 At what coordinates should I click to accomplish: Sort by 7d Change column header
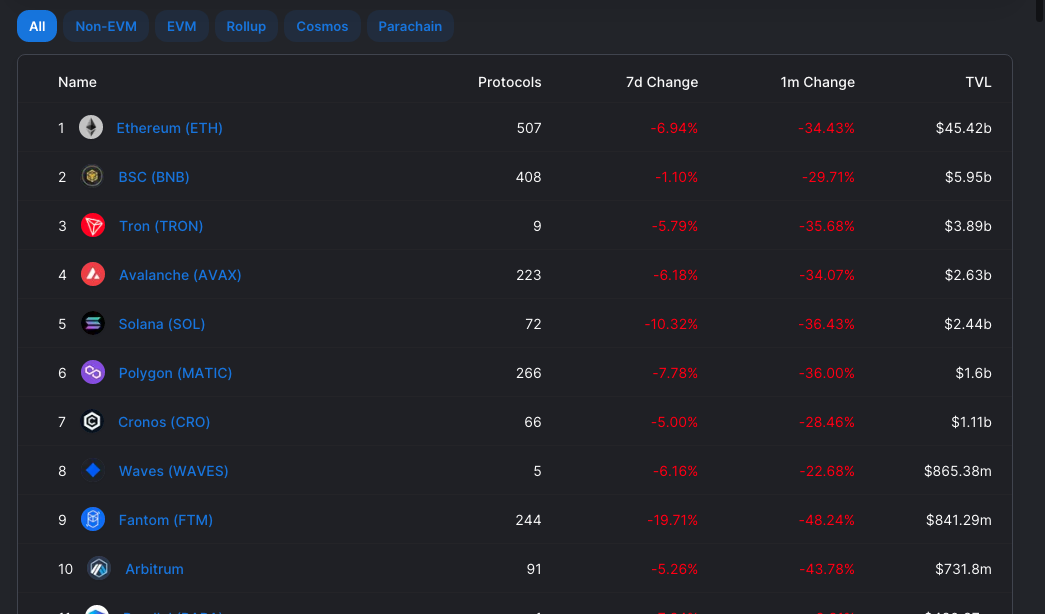tap(661, 82)
